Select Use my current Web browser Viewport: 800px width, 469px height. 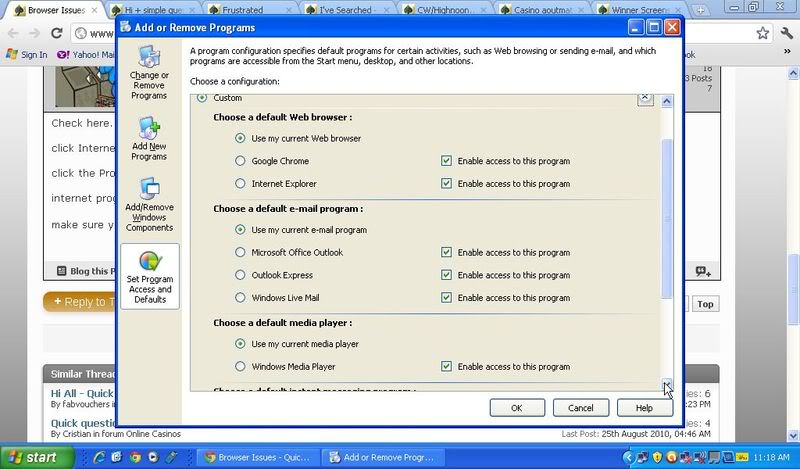tap(240, 138)
